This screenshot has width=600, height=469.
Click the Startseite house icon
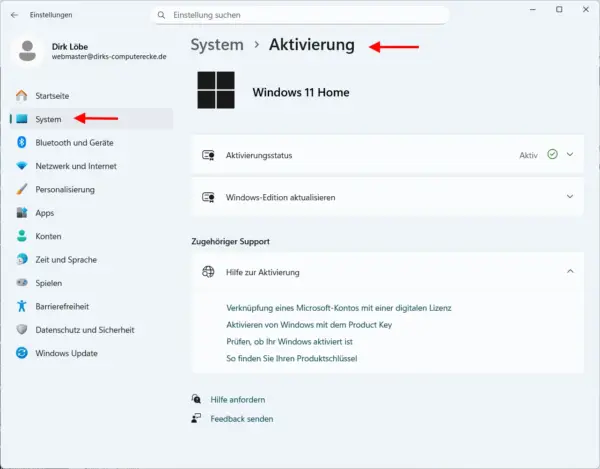click(x=22, y=96)
